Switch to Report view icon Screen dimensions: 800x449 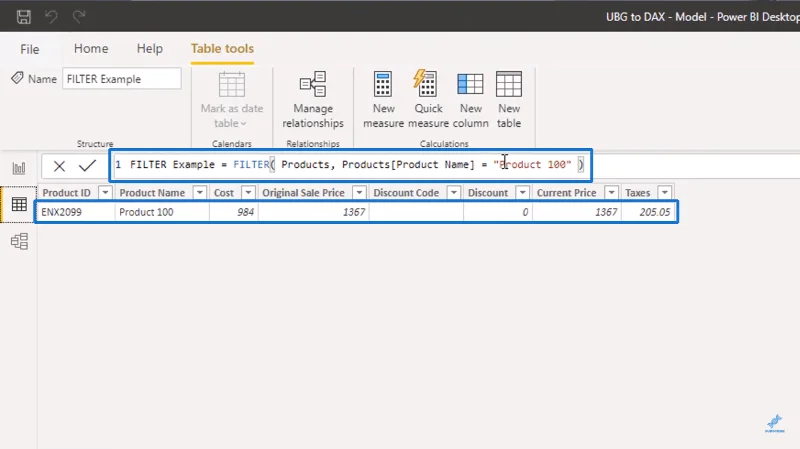pos(19,168)
